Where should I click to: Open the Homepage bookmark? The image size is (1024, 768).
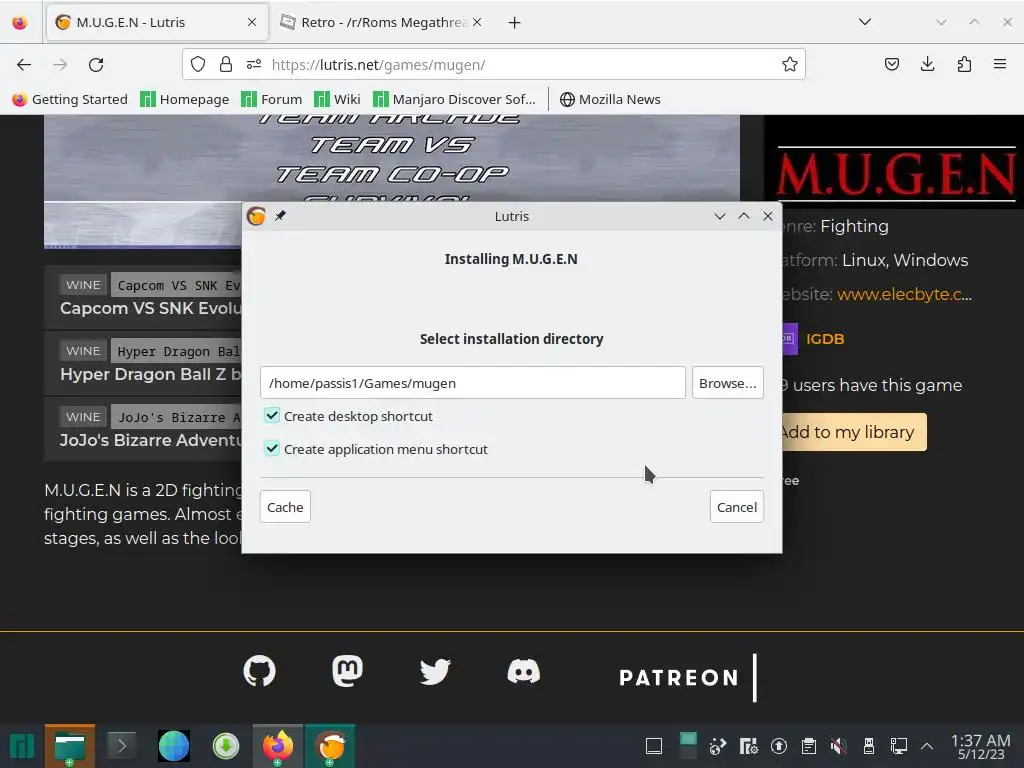[x=185, y=99]
